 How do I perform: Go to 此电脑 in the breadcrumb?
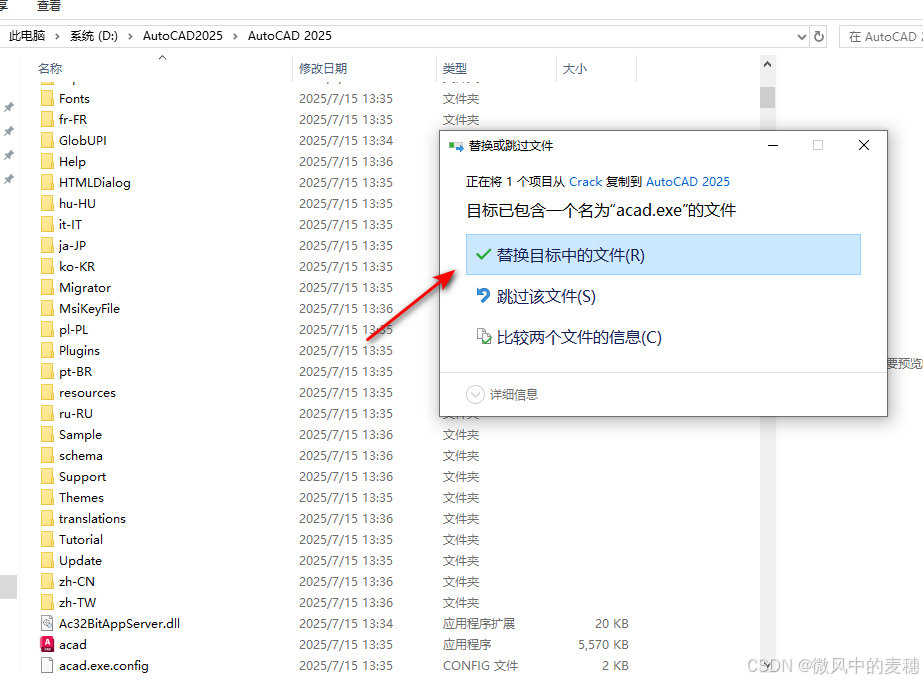click(27, 36)
